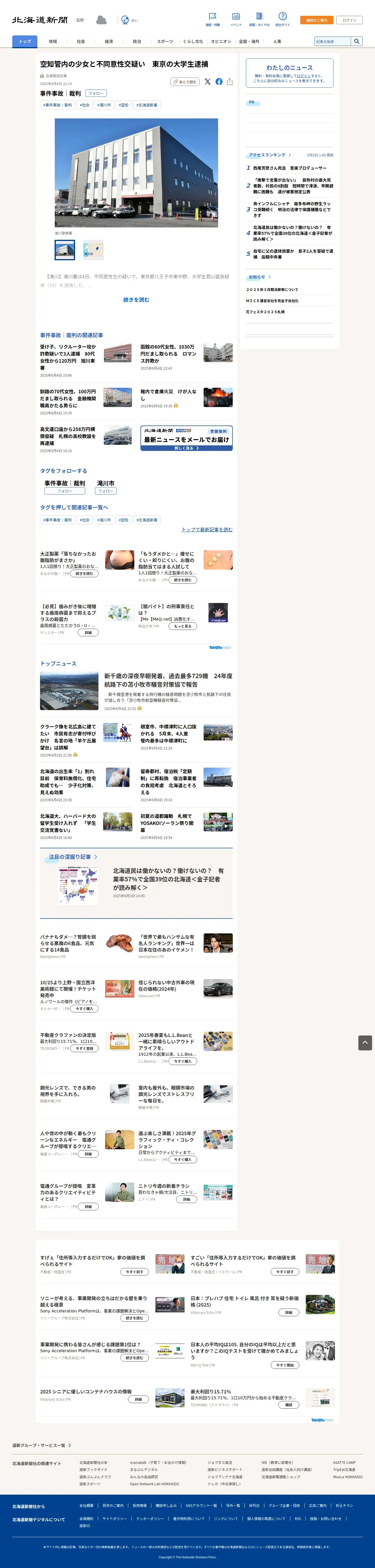Click the #滝川市 tag under the headline

pos(104,105)
